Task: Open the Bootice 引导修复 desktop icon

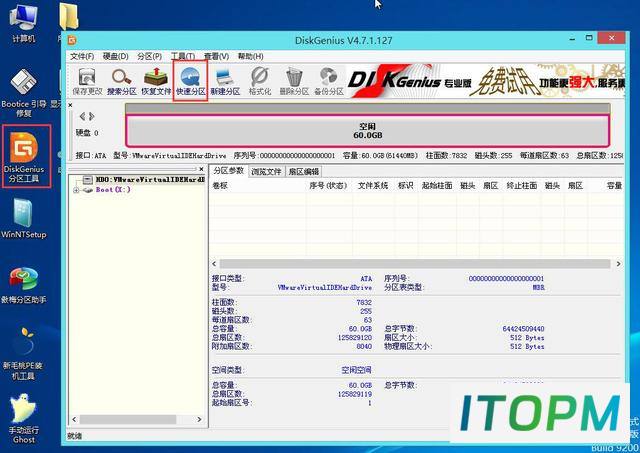Action: [24, 93]
